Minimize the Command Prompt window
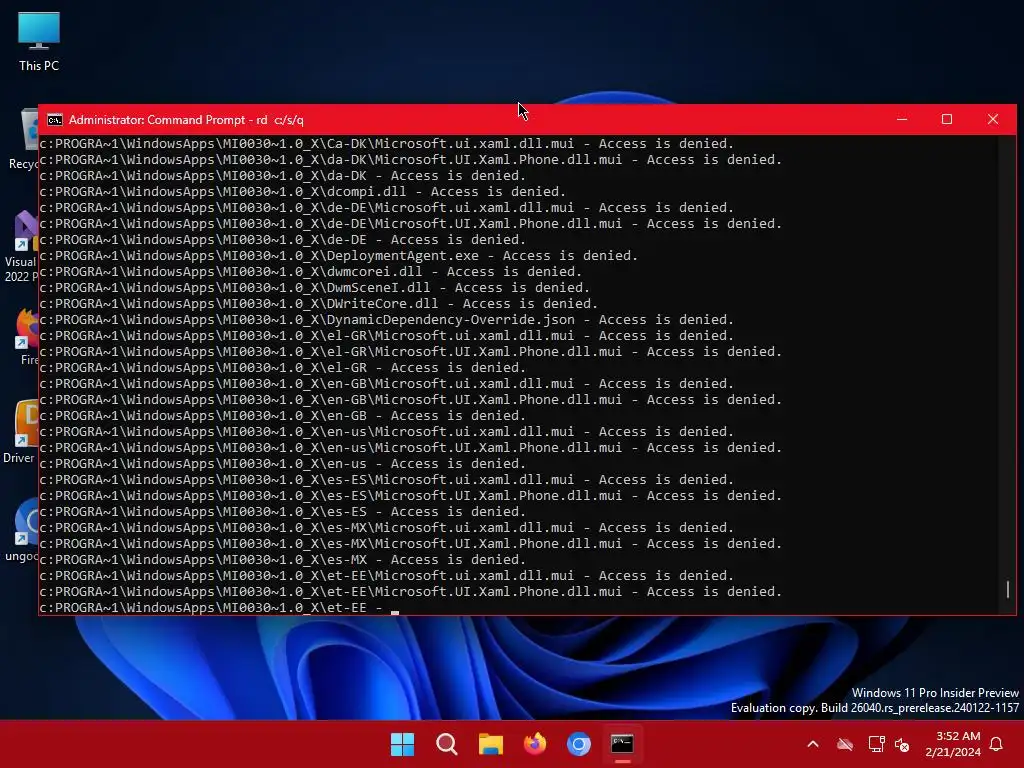Image resolution: width=1024 pixels, height=768 pixels. 902,120
